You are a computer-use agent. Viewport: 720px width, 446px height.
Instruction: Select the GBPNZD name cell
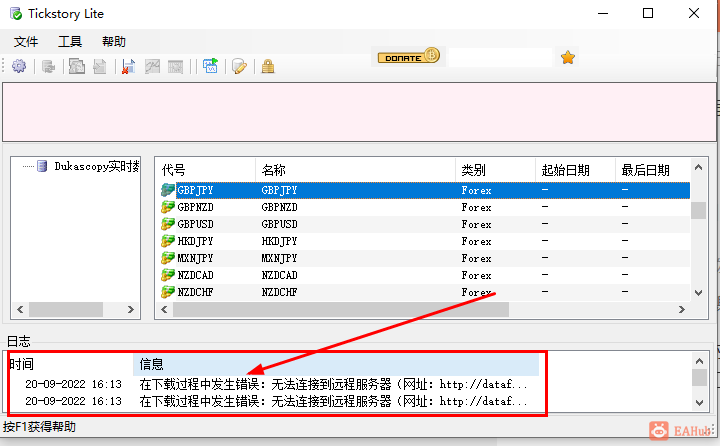point(280,207)
